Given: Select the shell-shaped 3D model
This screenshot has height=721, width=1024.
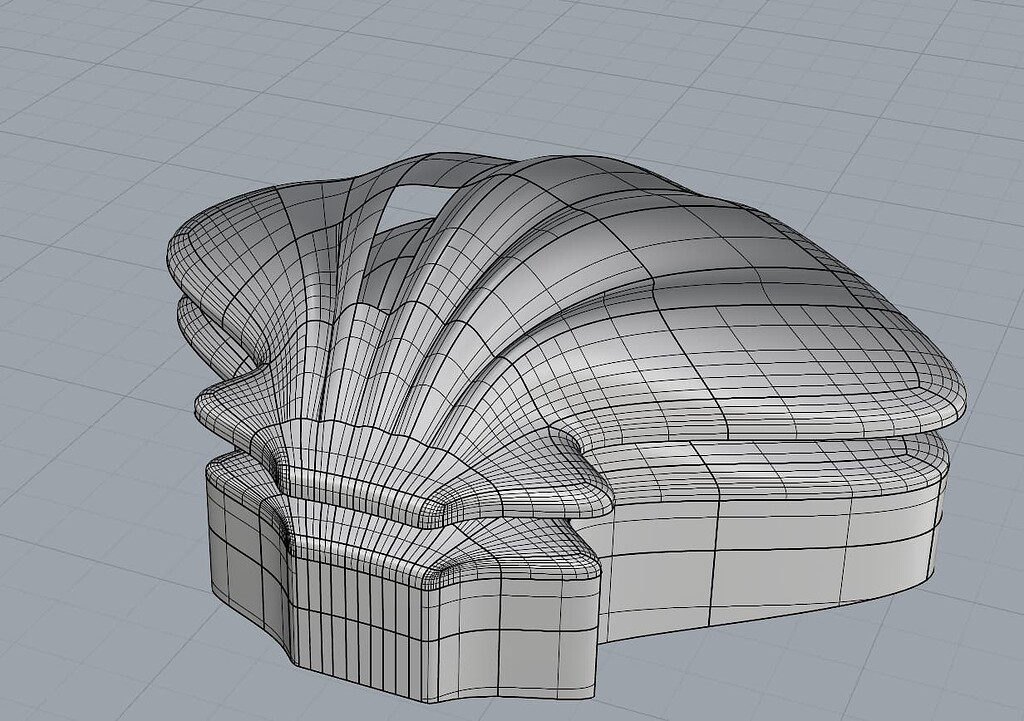Looking at the screenshot, I should tap(550, 400).
